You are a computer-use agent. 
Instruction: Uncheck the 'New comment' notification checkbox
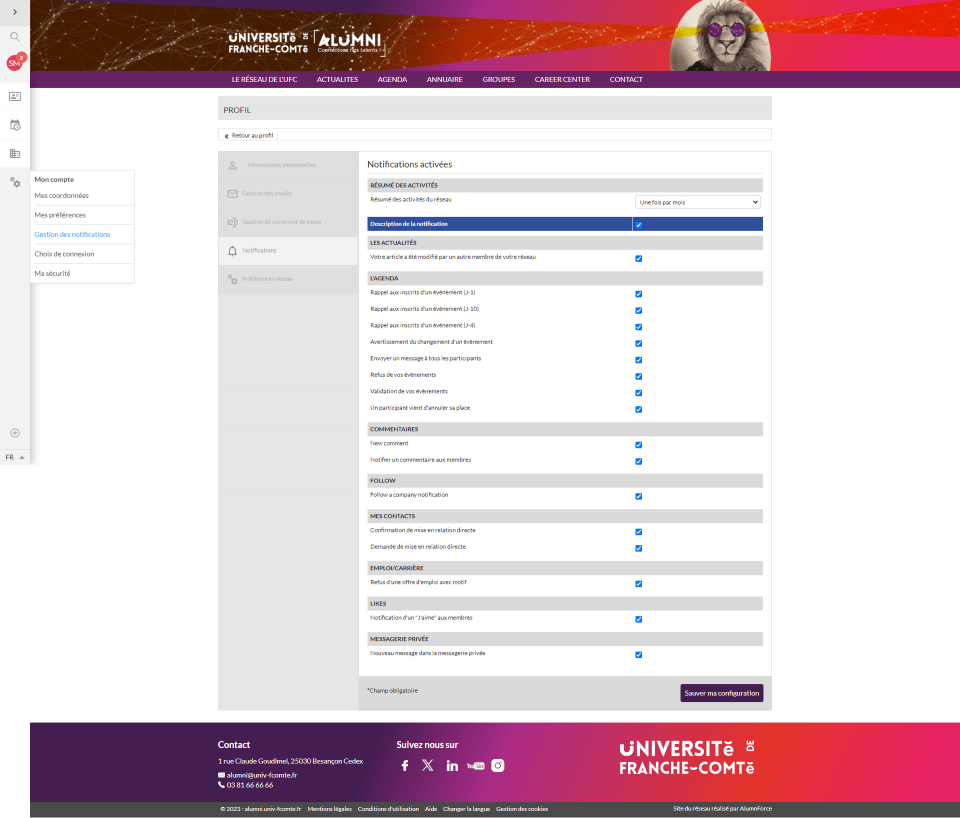(x=638, y=445)
